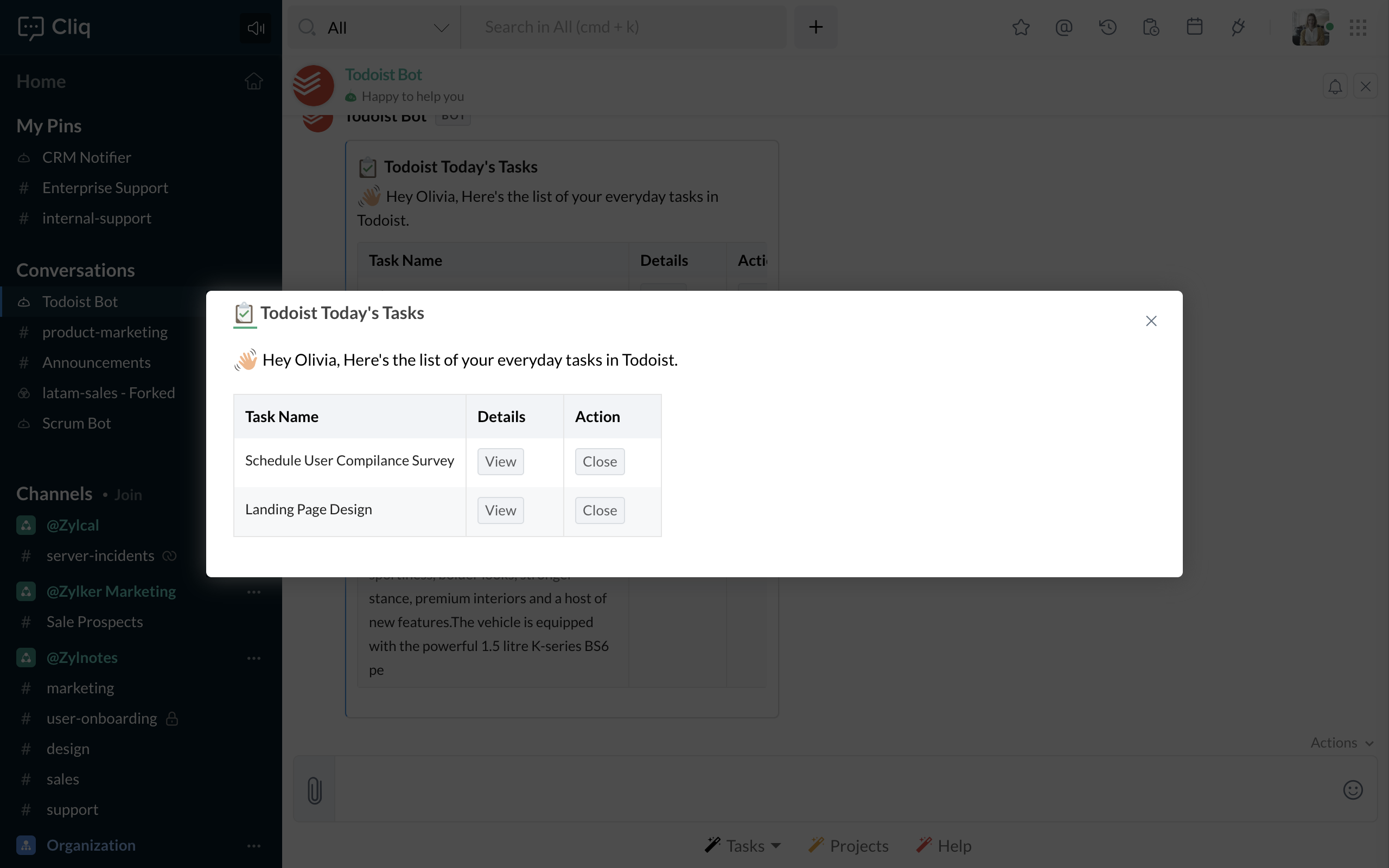Viewport: 1389px width, 868px height.
Task: Expand the Actions dropdown above composer
Action: (x=1342, y=743)
